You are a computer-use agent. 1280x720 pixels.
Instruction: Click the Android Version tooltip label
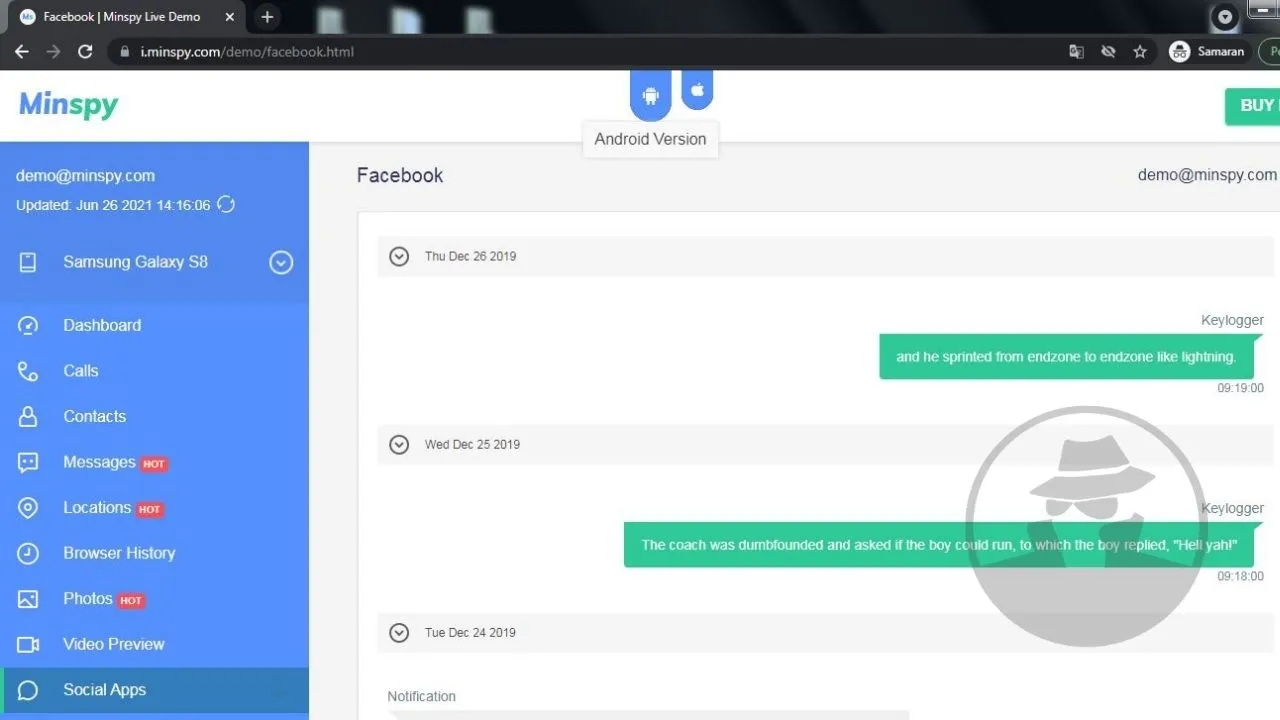[650, 139]
